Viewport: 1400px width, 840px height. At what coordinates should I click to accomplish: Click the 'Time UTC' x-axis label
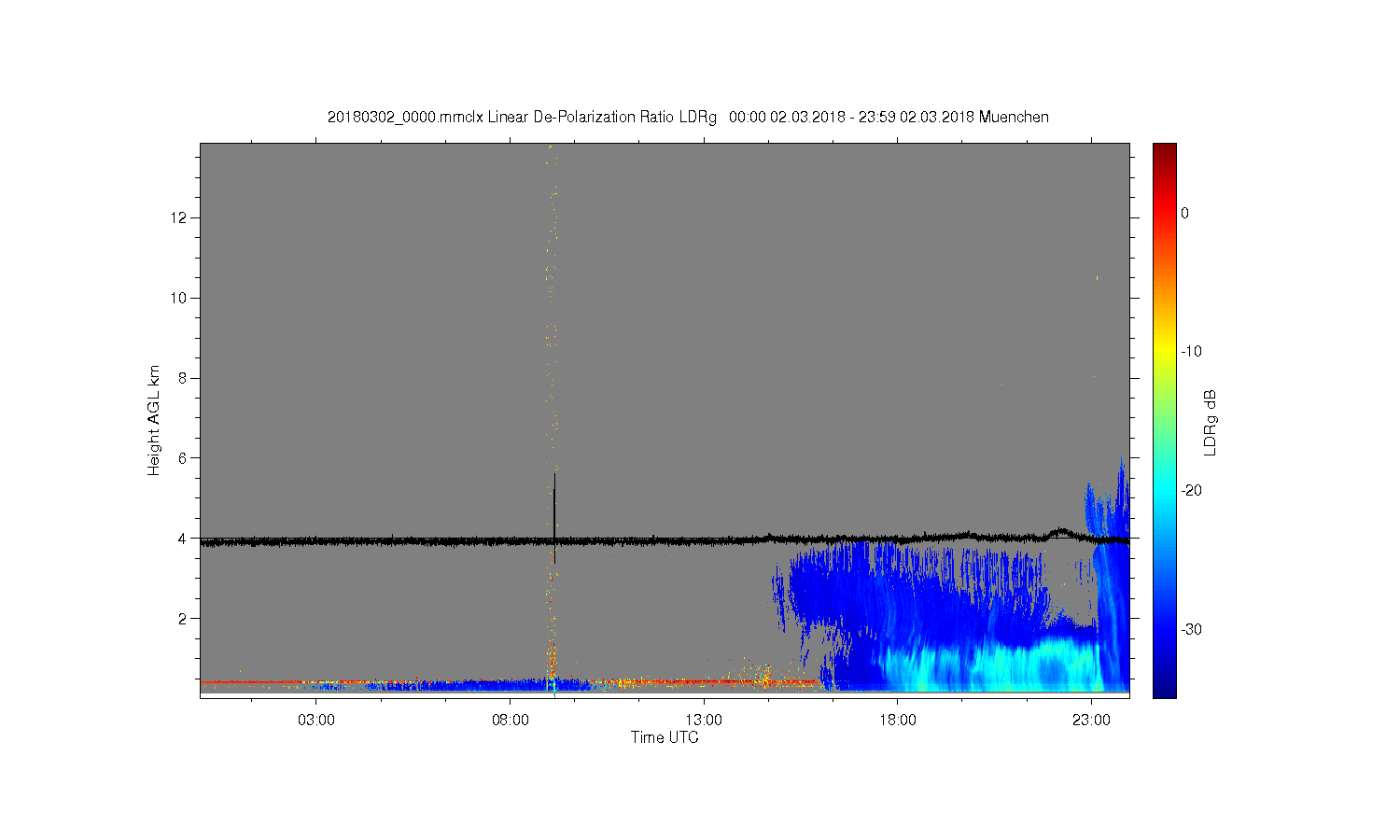click(x=665, y=737)
